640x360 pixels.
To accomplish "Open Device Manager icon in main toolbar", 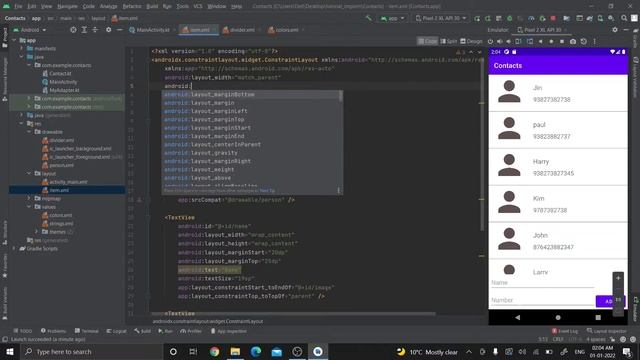I will click(600, 18).
